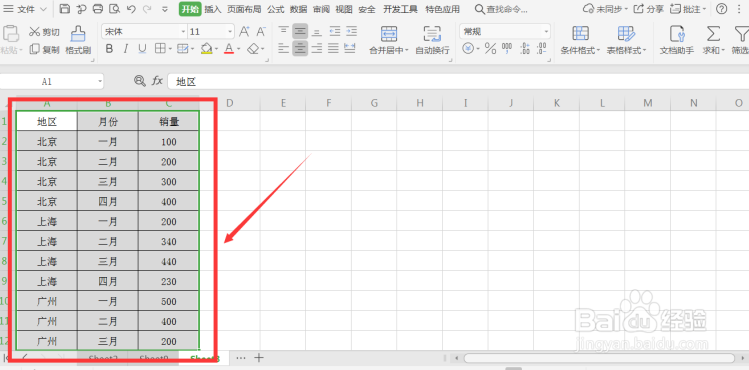Apply the yellow fill color
The width and height of the screenshot is (749, 370).
point(206,49)
